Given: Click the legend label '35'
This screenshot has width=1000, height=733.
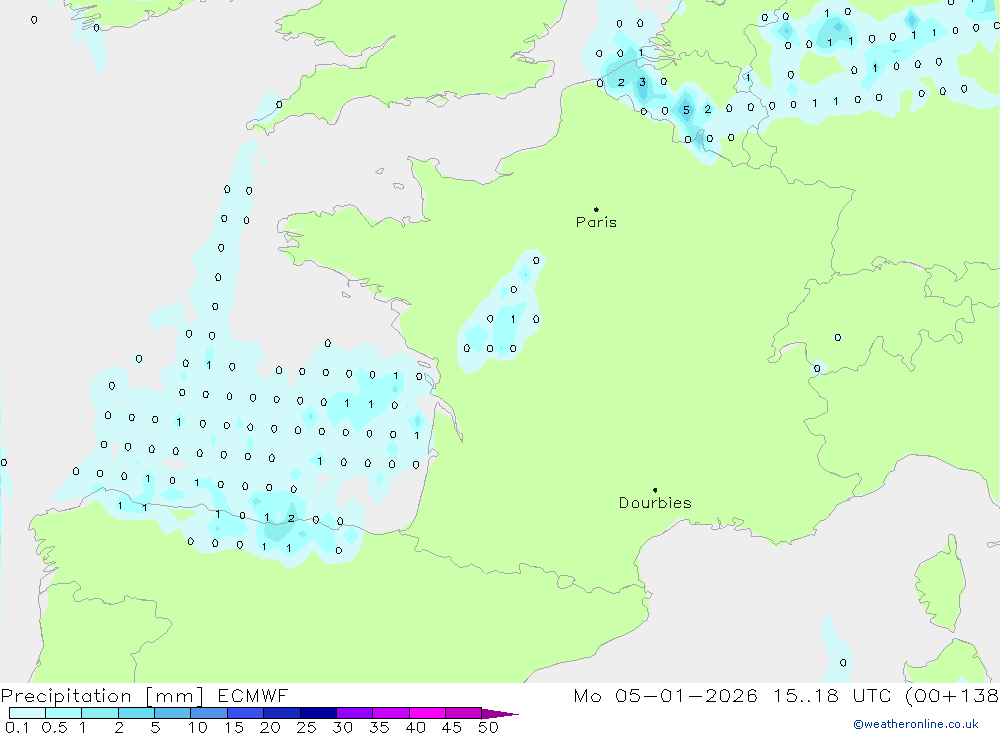Looking at the screenshot, I should coord(379,727).
